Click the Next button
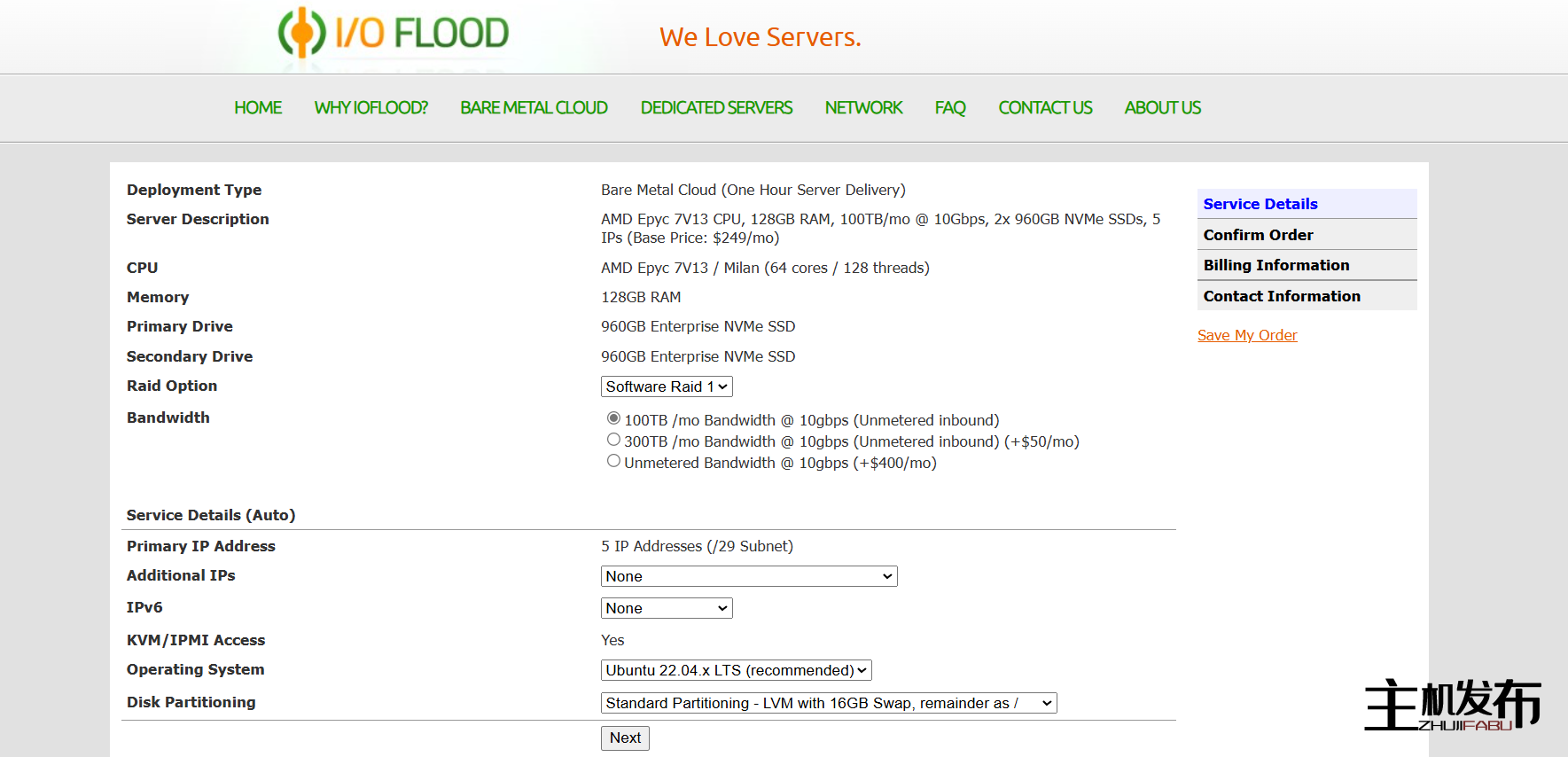The image size is (1568, 757). coord(625,737)
